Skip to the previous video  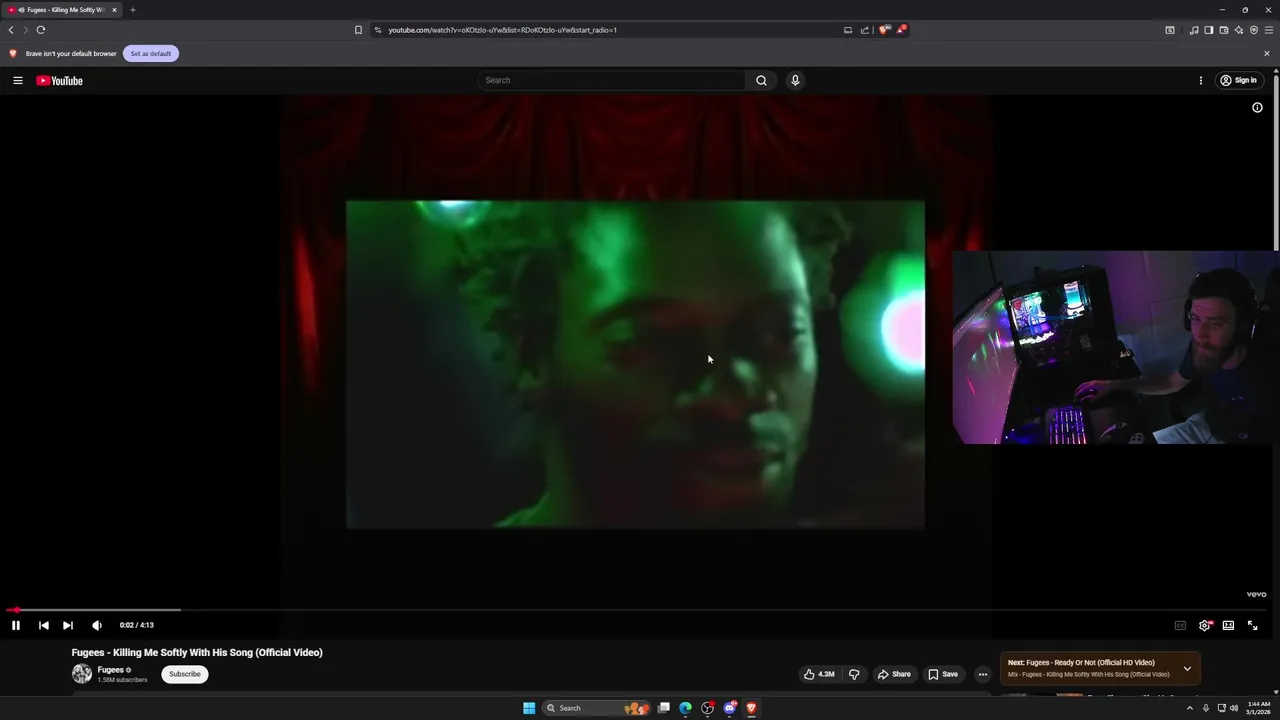pyautogui.click(x=44, y=625)
